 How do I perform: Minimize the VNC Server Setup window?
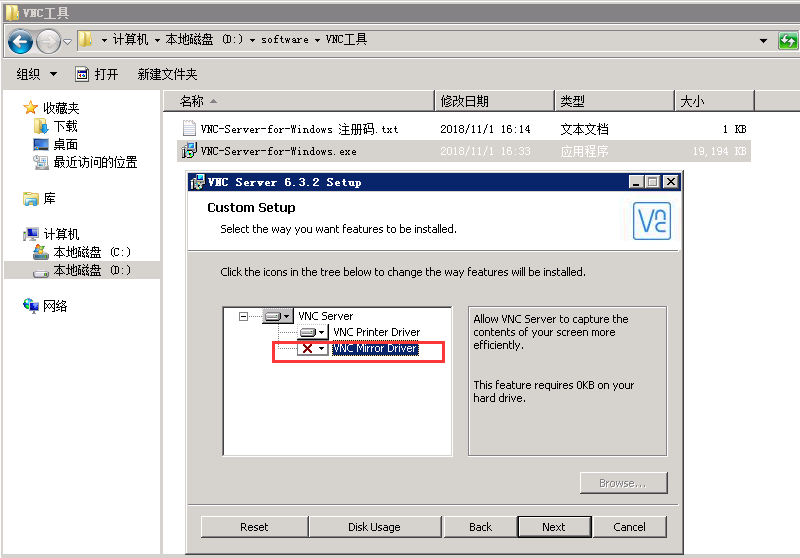636,182
